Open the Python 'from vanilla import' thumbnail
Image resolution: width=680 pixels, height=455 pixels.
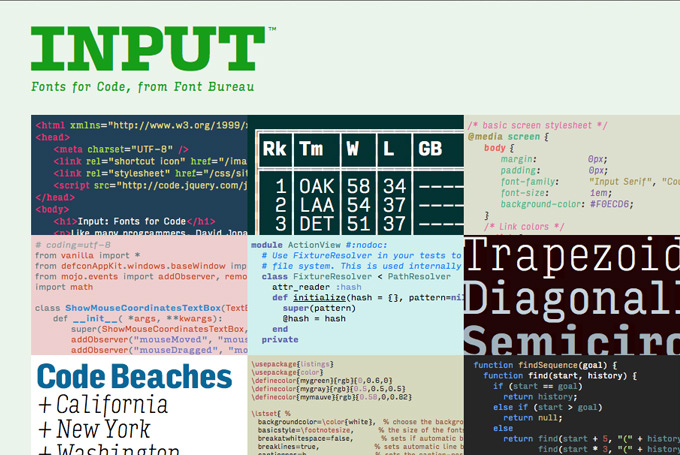pos(139,295)
